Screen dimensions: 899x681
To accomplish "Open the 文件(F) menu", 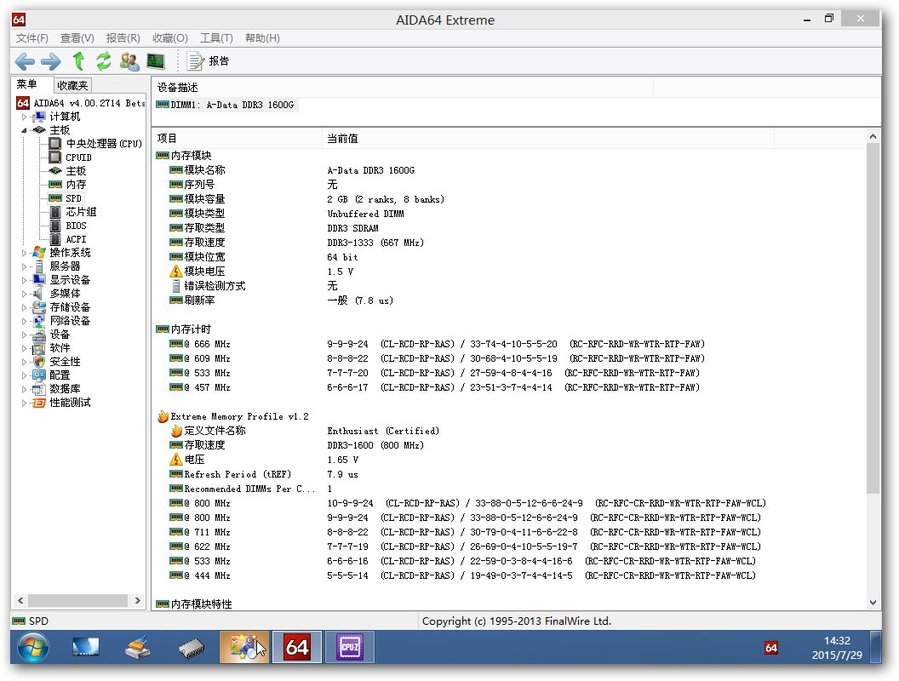I will click(32, 38).
